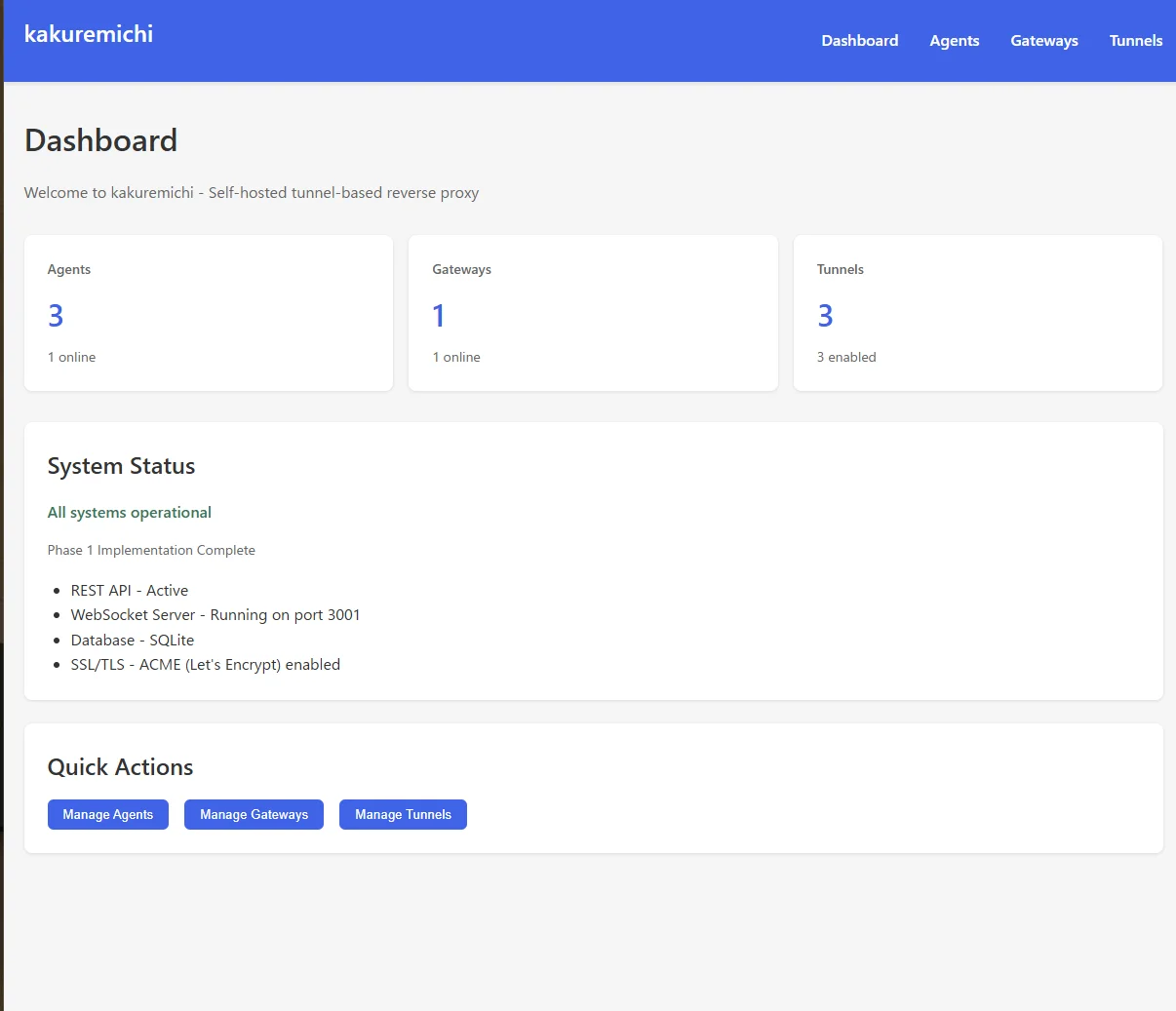Image resolution: width=1176 pixels, height=1011 pixels.
Task: Click the Gateways count number in stats card
Action: click(x=439, y=316)
